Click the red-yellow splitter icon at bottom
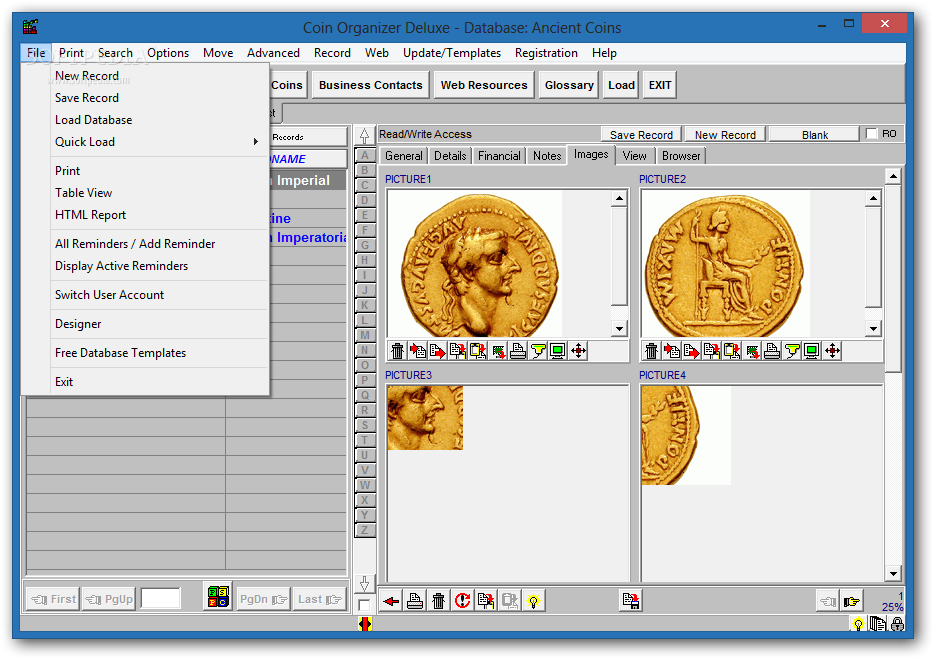This screenshot has width=934, height=659. coord(365,624)
